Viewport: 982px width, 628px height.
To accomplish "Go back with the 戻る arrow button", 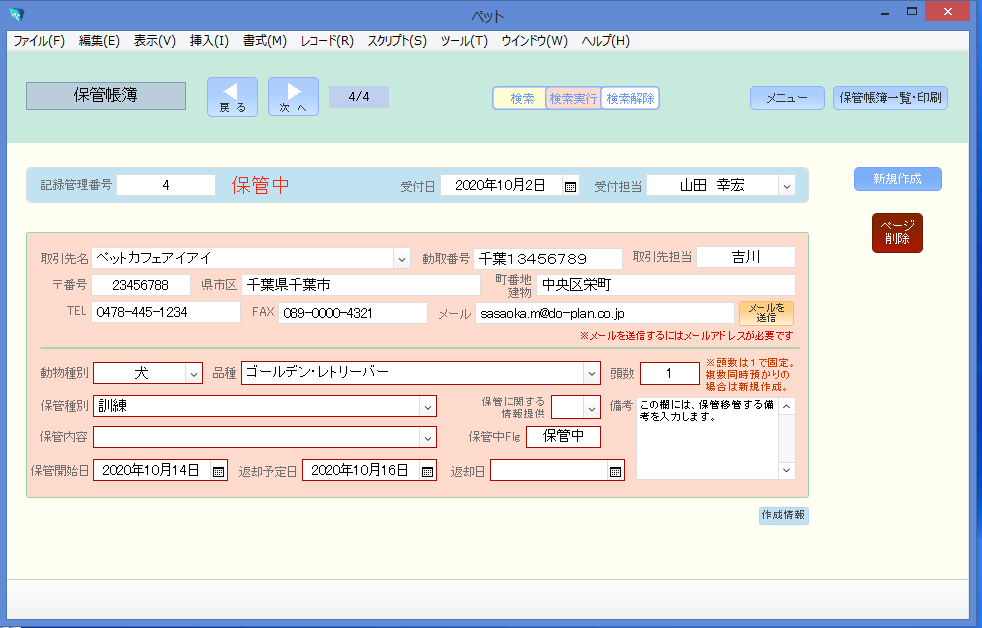I will 232,97.
